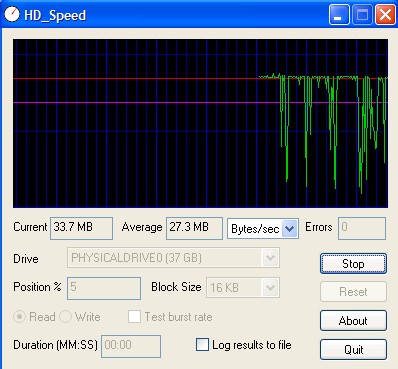Minimize the HD_Speed window
398x369 pixels.
339,15
